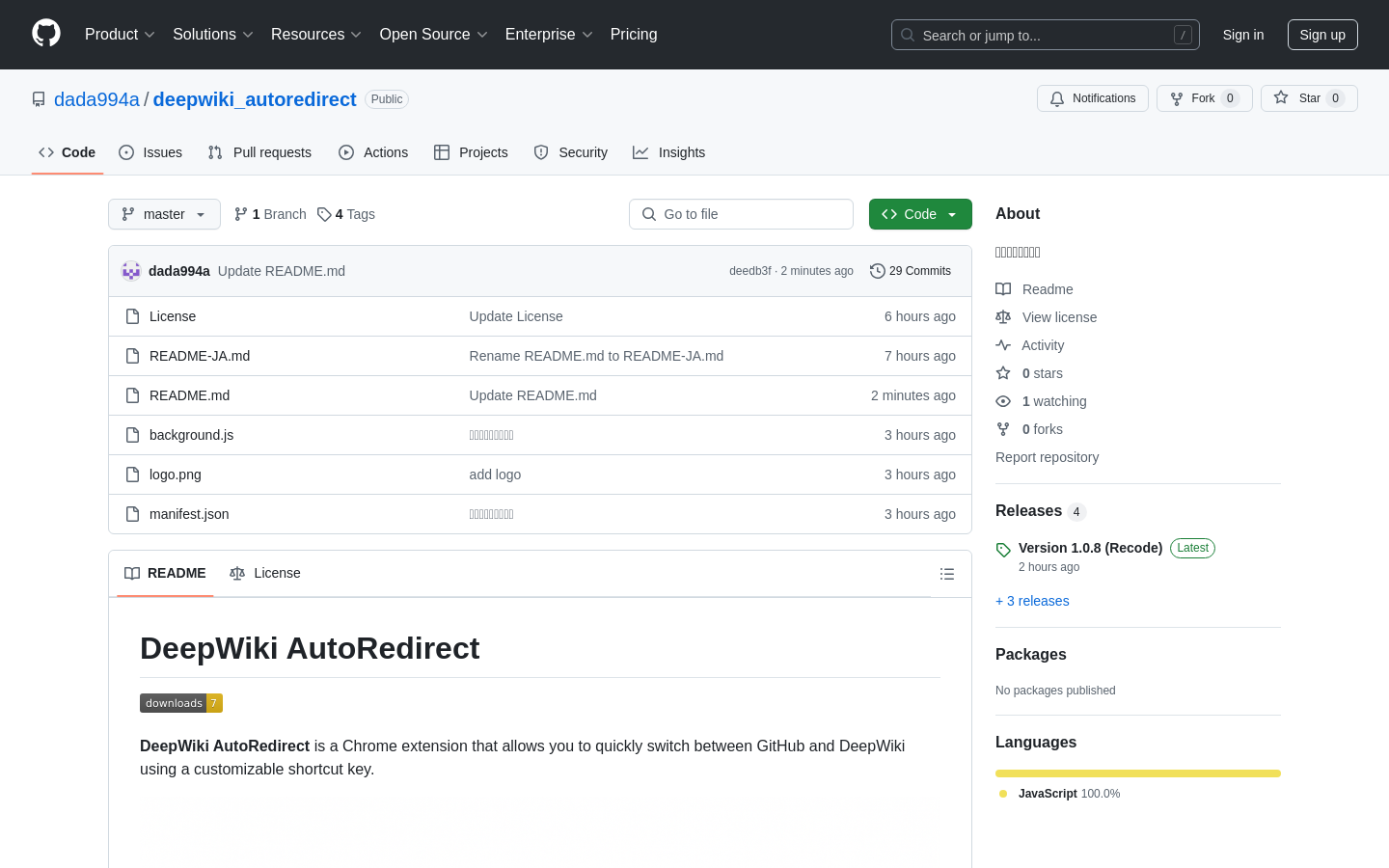Click the Sign up button
Viewport: 1389px width, 868px height.
1322,35
